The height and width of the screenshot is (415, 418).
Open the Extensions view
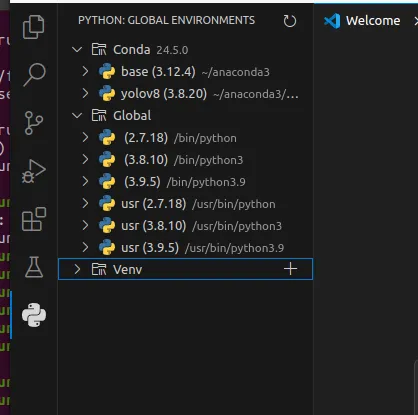(x=34, y=219)
